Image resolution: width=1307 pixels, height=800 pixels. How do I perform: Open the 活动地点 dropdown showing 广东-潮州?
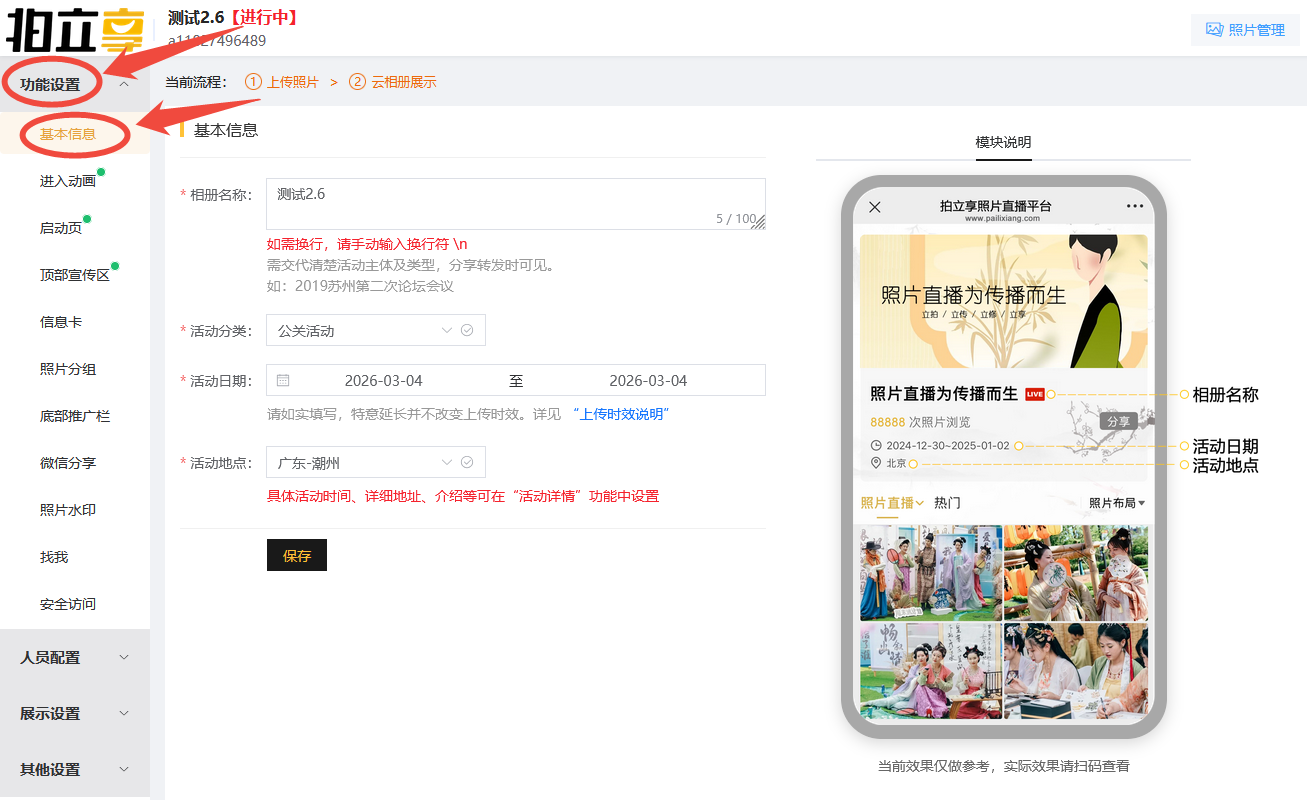point(375,463)
